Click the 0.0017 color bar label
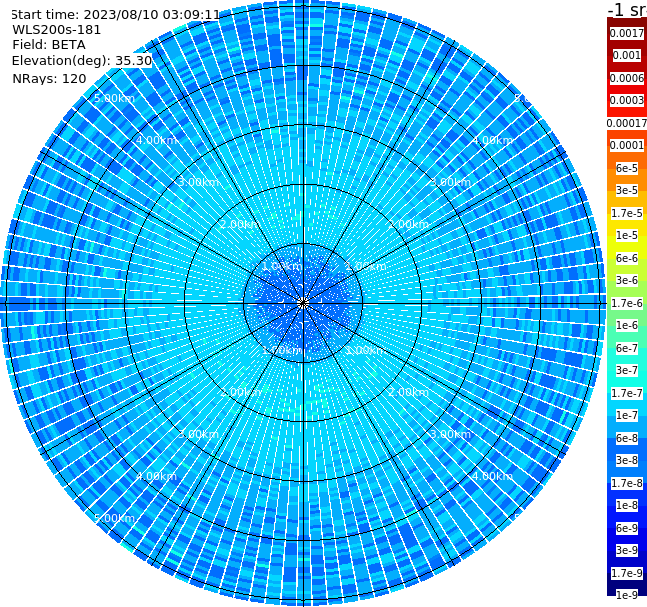This screenshot has height=607, width=647. pyautogui.click(x=627, y=33)
